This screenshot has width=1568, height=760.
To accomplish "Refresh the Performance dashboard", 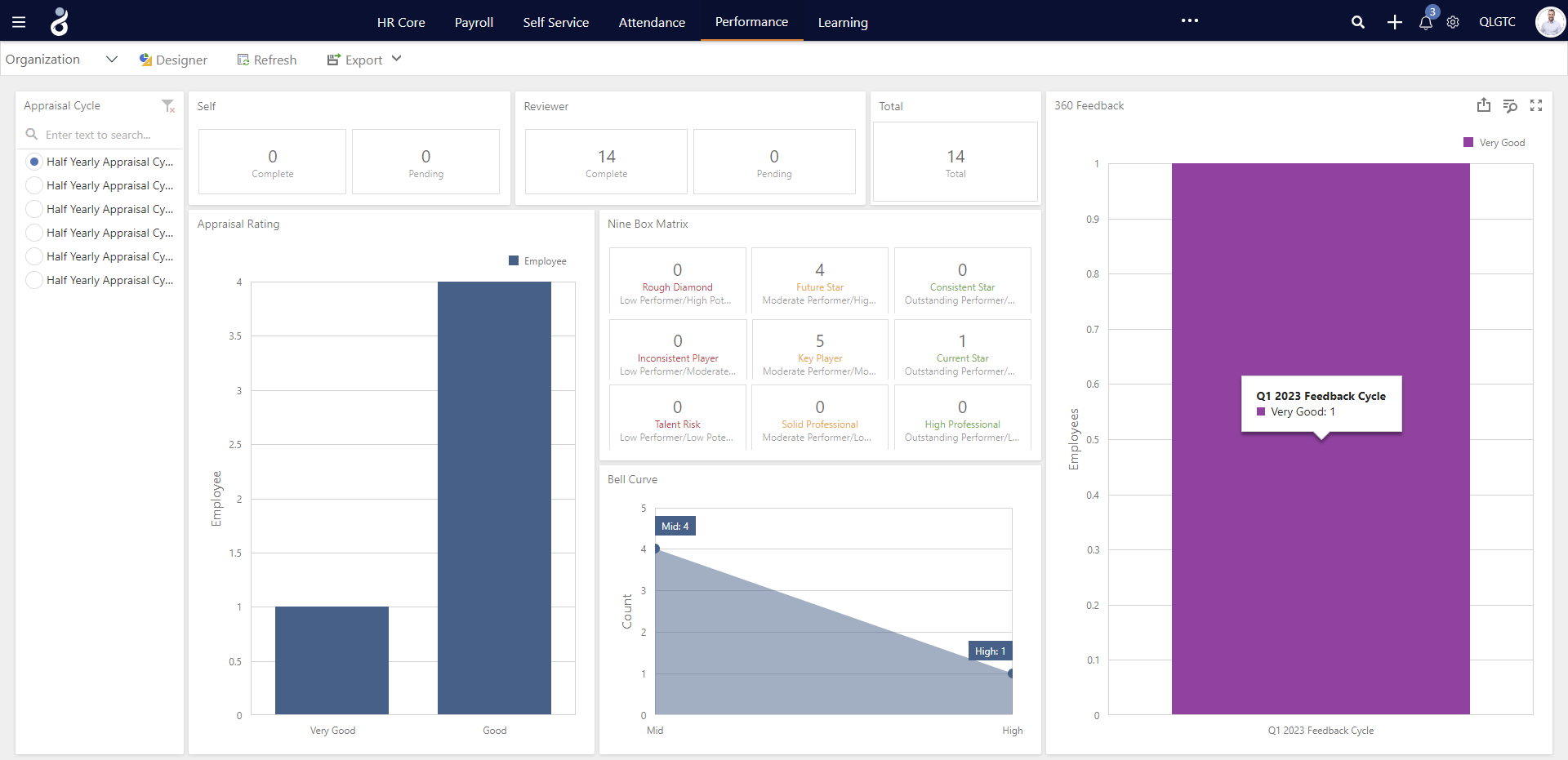I will pos(266,60).
